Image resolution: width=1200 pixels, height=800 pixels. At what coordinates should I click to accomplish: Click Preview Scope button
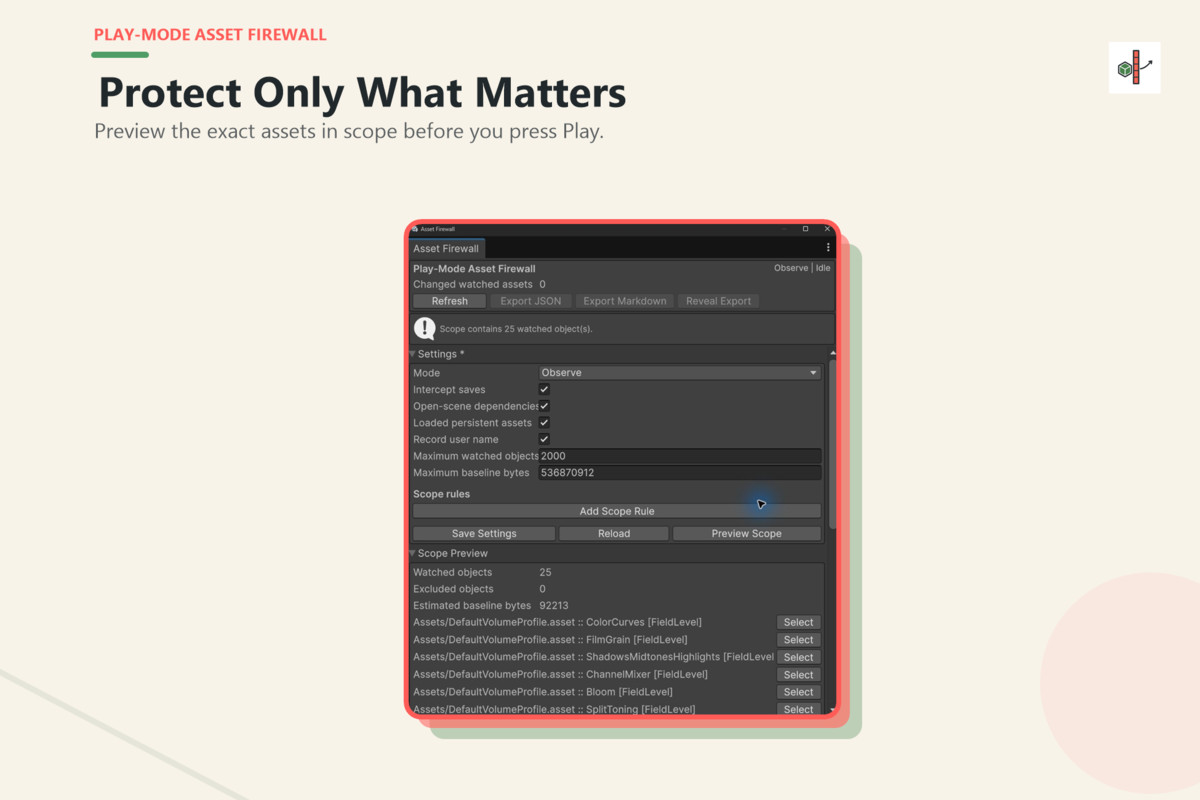point(746,533)
